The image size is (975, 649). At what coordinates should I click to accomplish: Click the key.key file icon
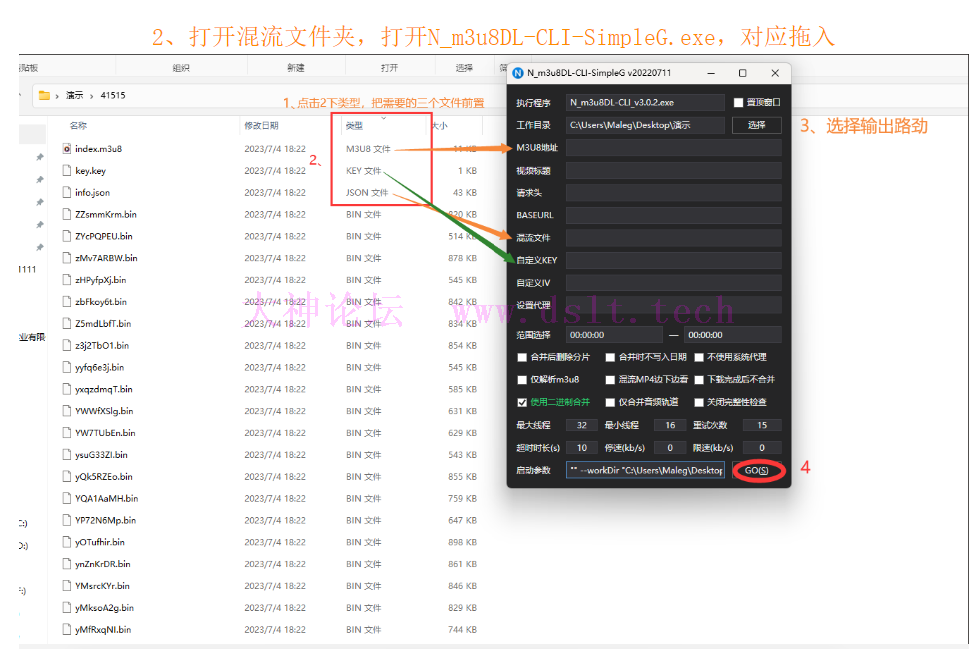pyautogui.click(x=67, y=170)
